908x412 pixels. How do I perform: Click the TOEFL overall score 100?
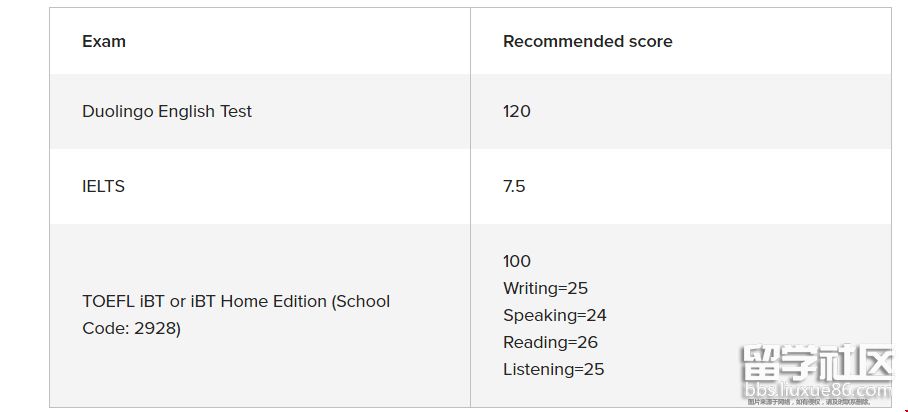(x=517, y=261)
